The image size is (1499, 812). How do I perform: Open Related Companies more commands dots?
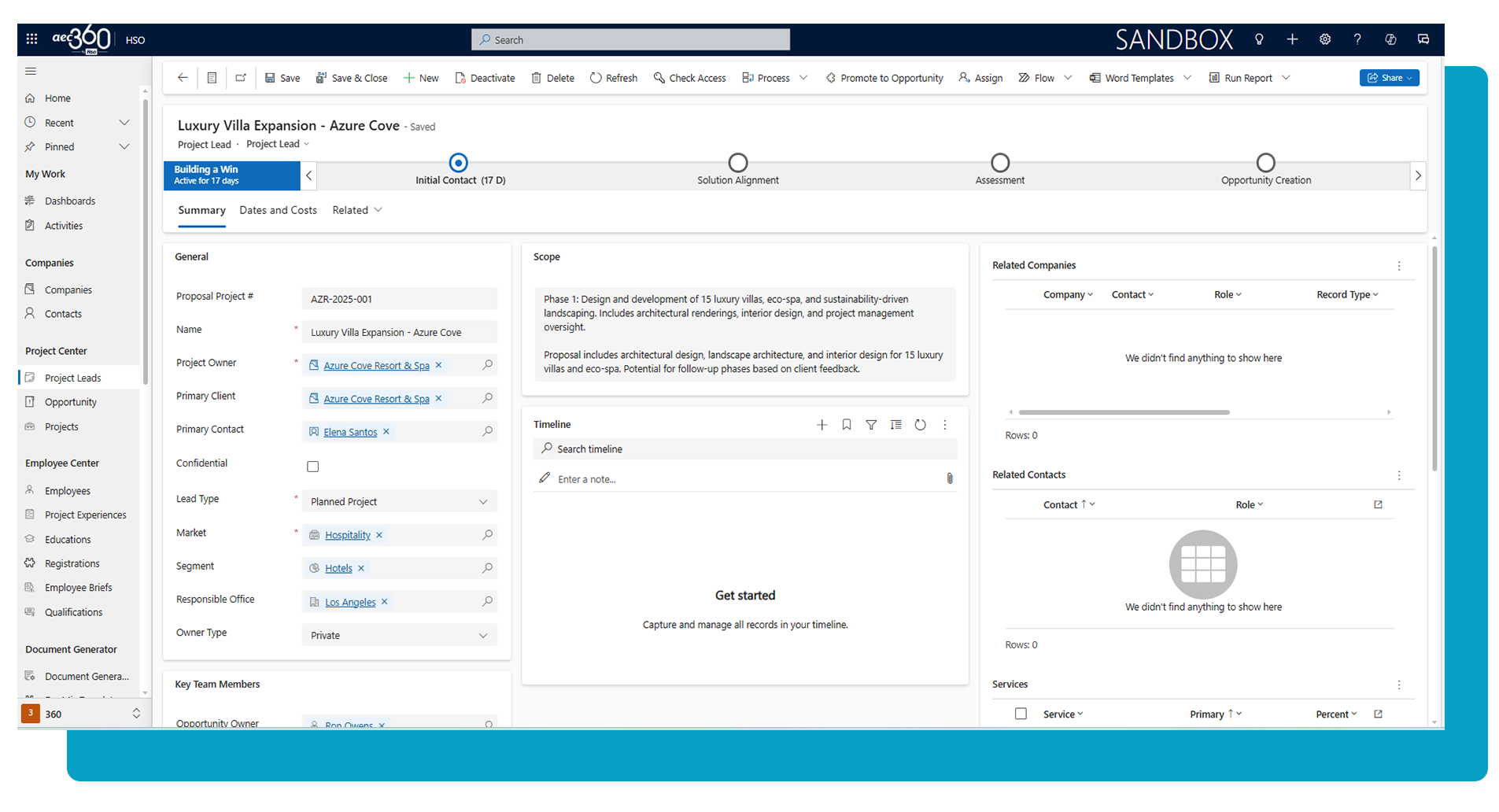tap(1399, 266)
